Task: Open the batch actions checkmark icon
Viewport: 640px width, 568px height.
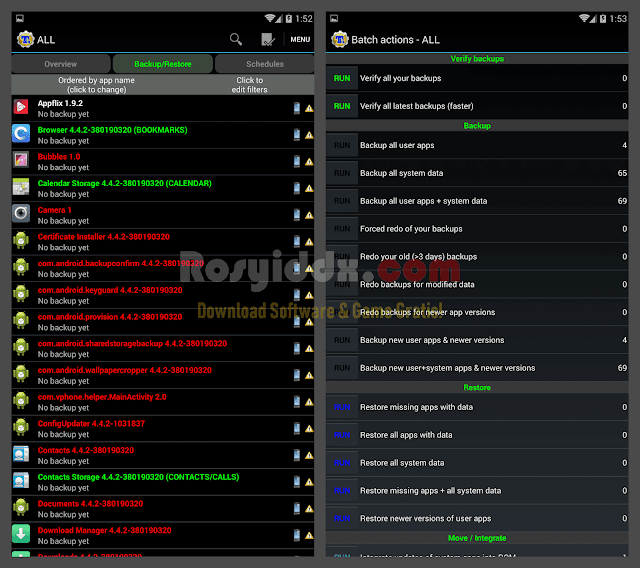Action: pos(268,39)
